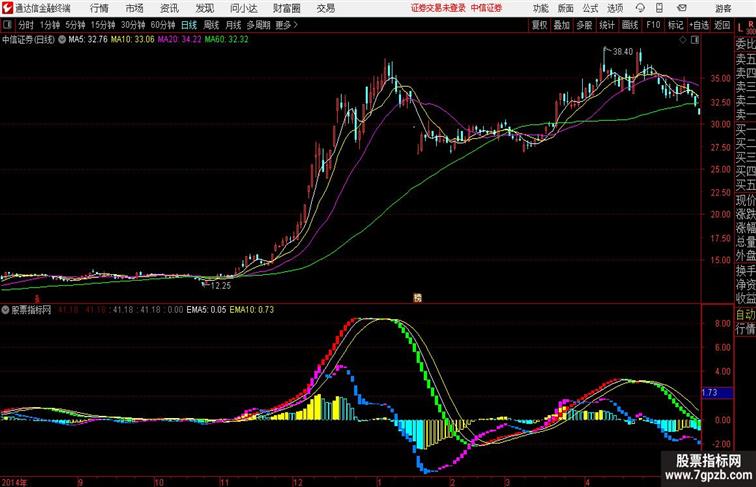Open the 财富圈 menu
This screenshot has height=487, width=756.
click(x=287, y=8)
